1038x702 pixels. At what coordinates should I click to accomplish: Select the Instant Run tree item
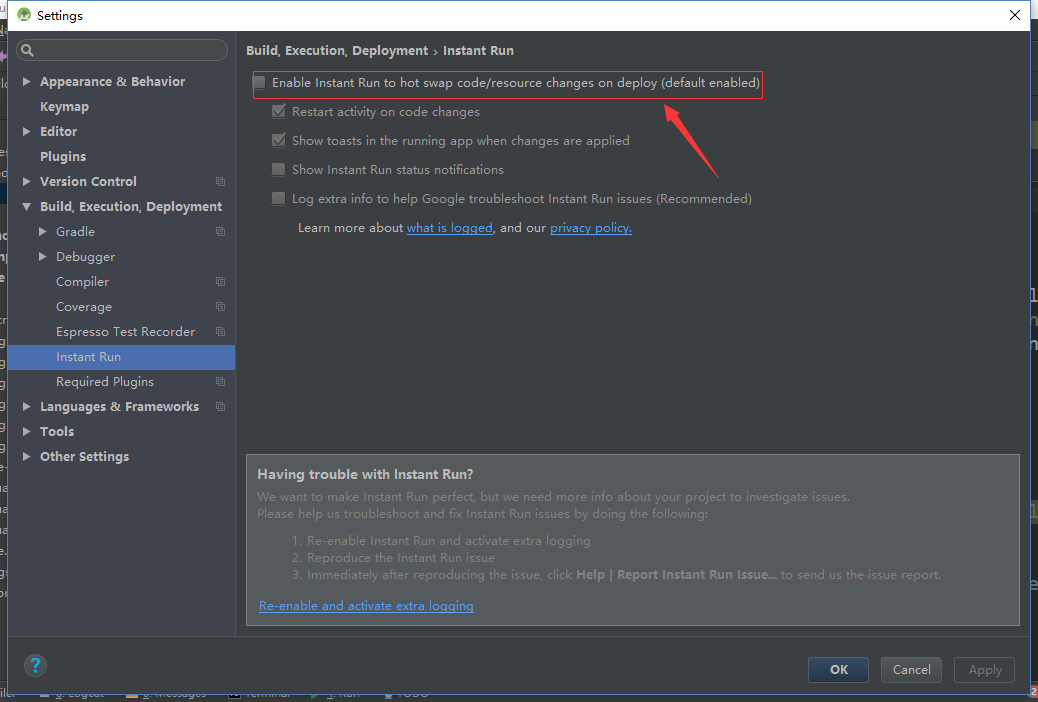[122, 357]
